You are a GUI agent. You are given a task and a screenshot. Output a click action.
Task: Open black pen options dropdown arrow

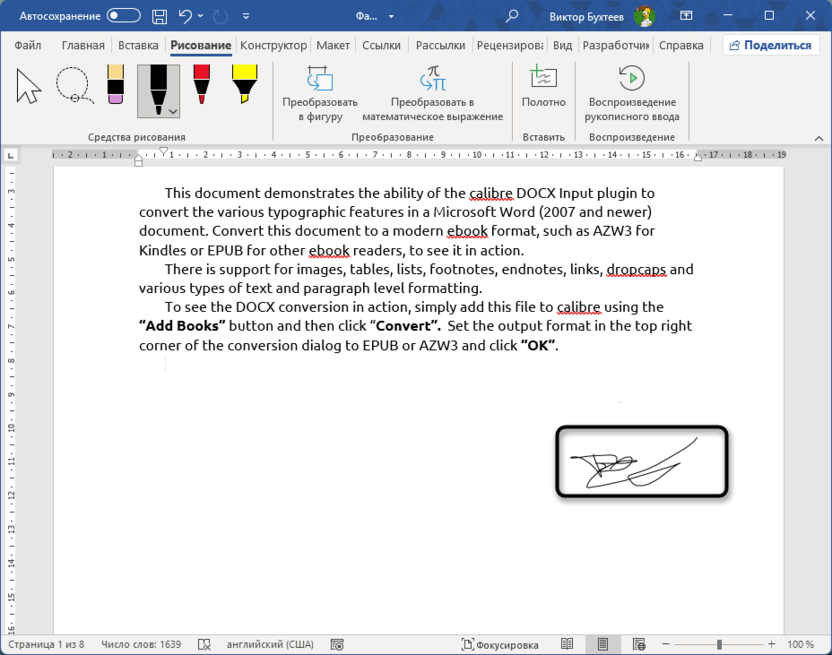[x=173, y=111]
